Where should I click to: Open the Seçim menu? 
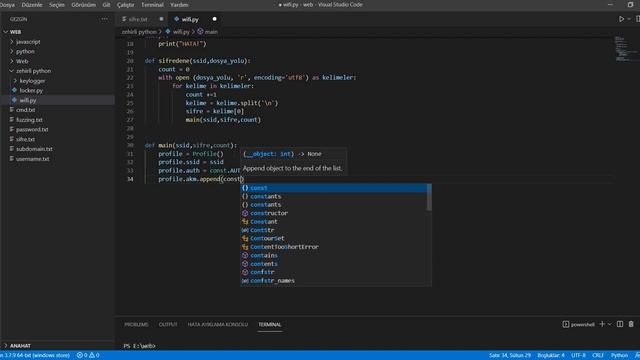pos(57,5)
